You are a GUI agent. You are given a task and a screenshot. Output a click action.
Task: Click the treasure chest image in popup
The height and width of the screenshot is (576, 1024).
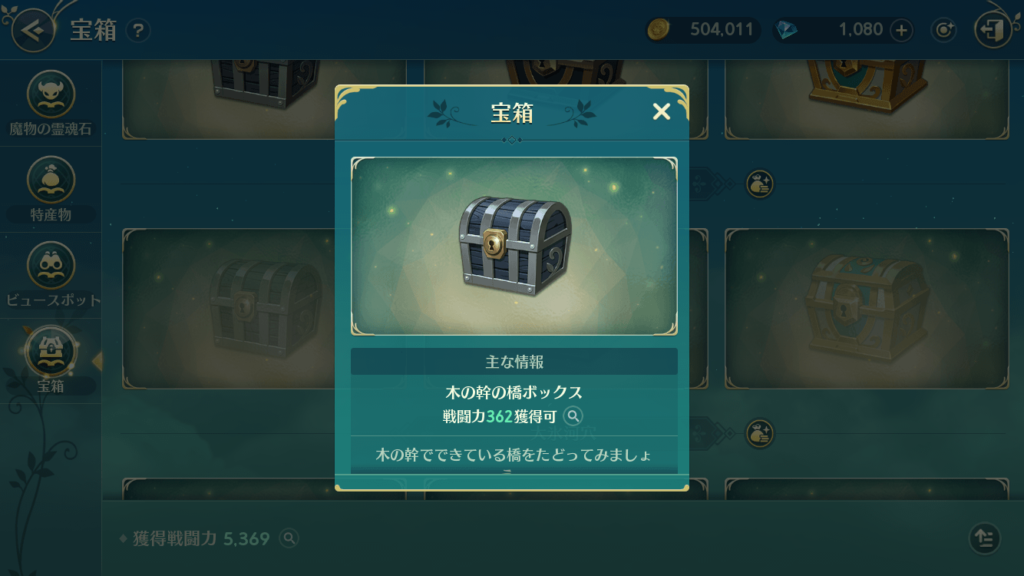coord(514,246)
